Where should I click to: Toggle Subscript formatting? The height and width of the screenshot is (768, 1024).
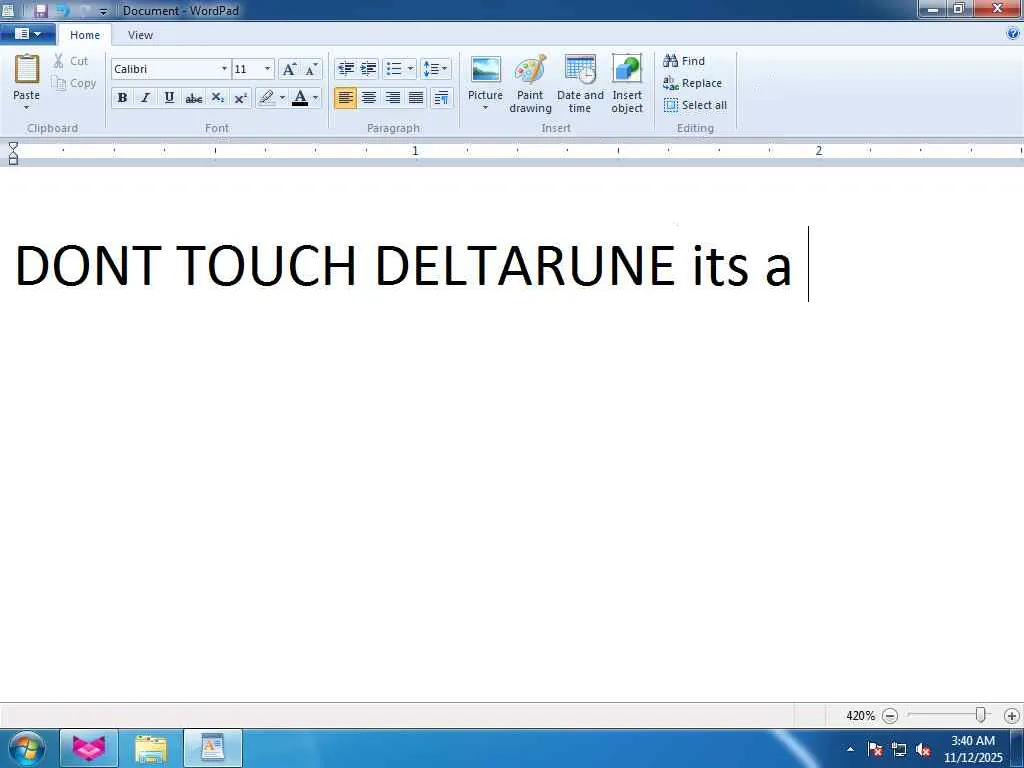tap(217, 98)
